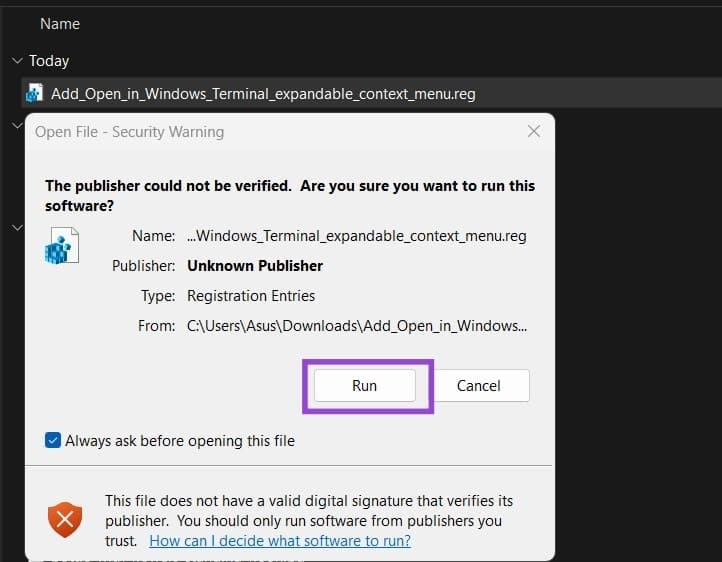
Task: Toggle the group chevron left of dialog title
Action: click(x=16, y=125)
